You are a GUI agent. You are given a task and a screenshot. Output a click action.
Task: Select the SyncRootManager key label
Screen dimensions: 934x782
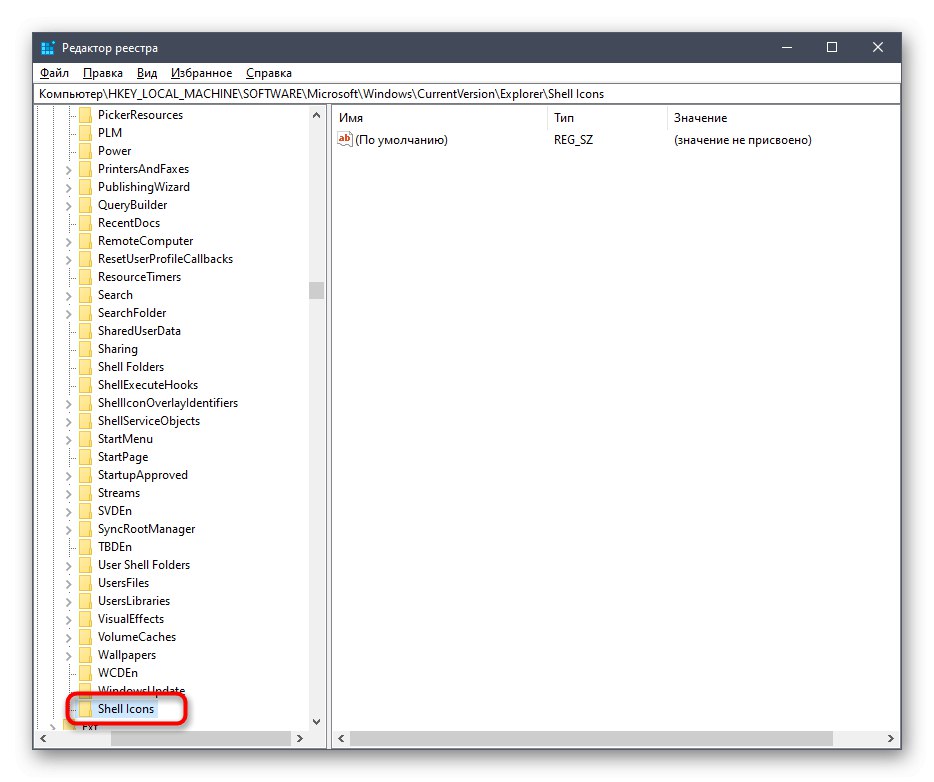tap(147, 528)
